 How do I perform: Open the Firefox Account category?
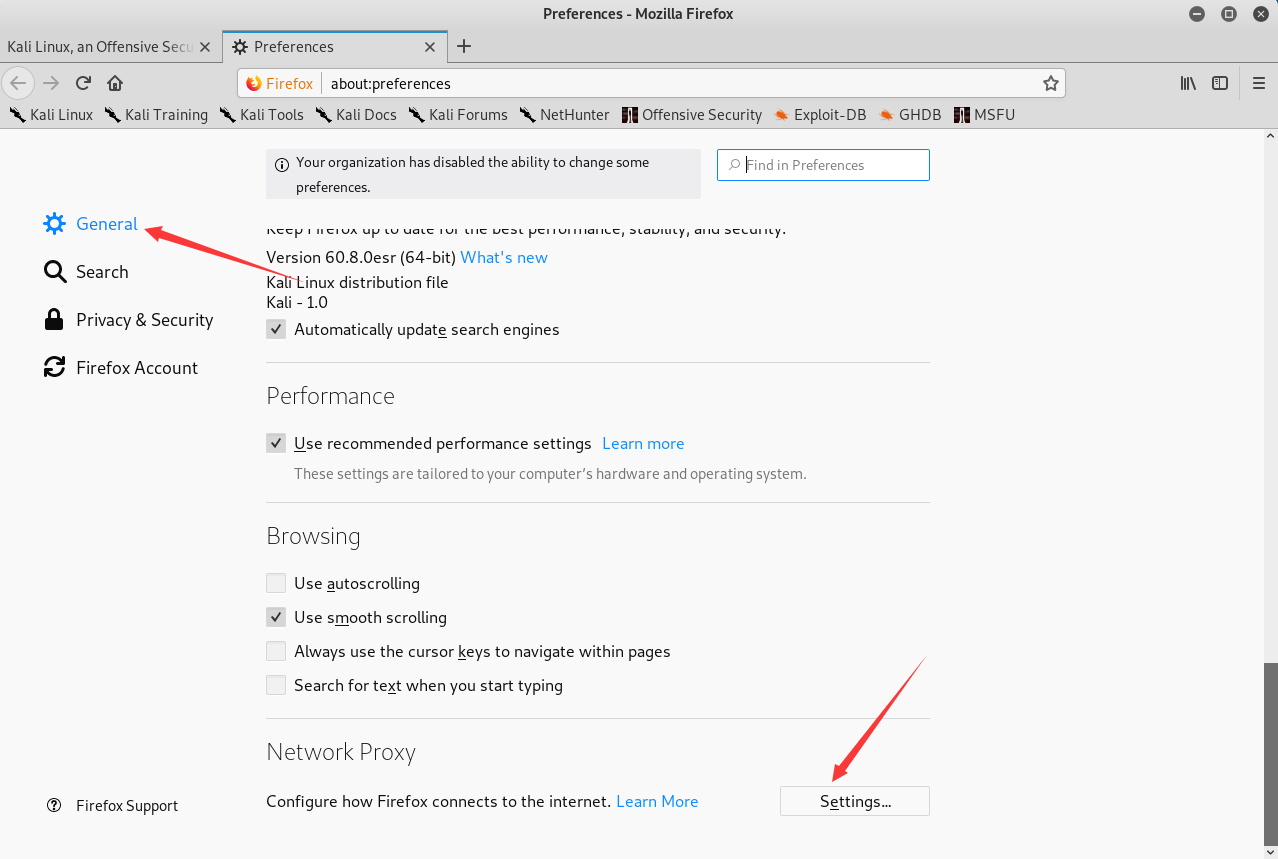click(120, 368)
